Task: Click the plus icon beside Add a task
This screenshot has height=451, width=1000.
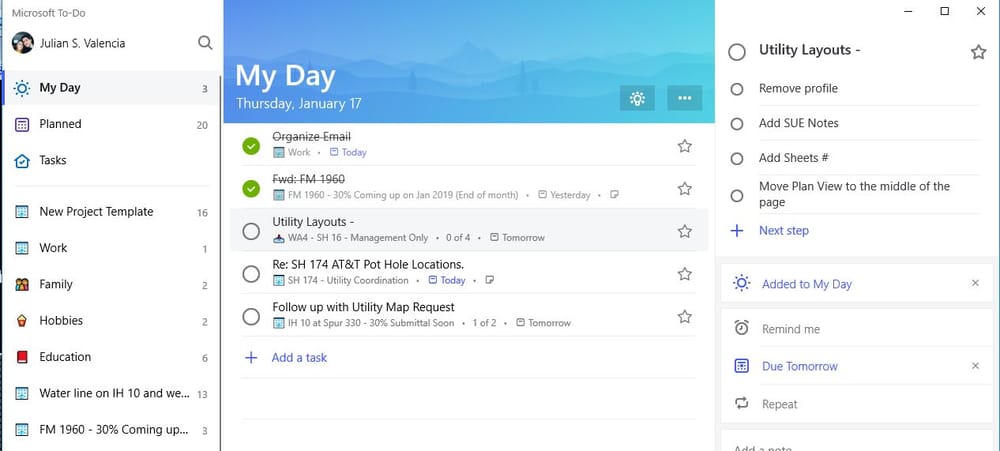Action: coord(251,358)
